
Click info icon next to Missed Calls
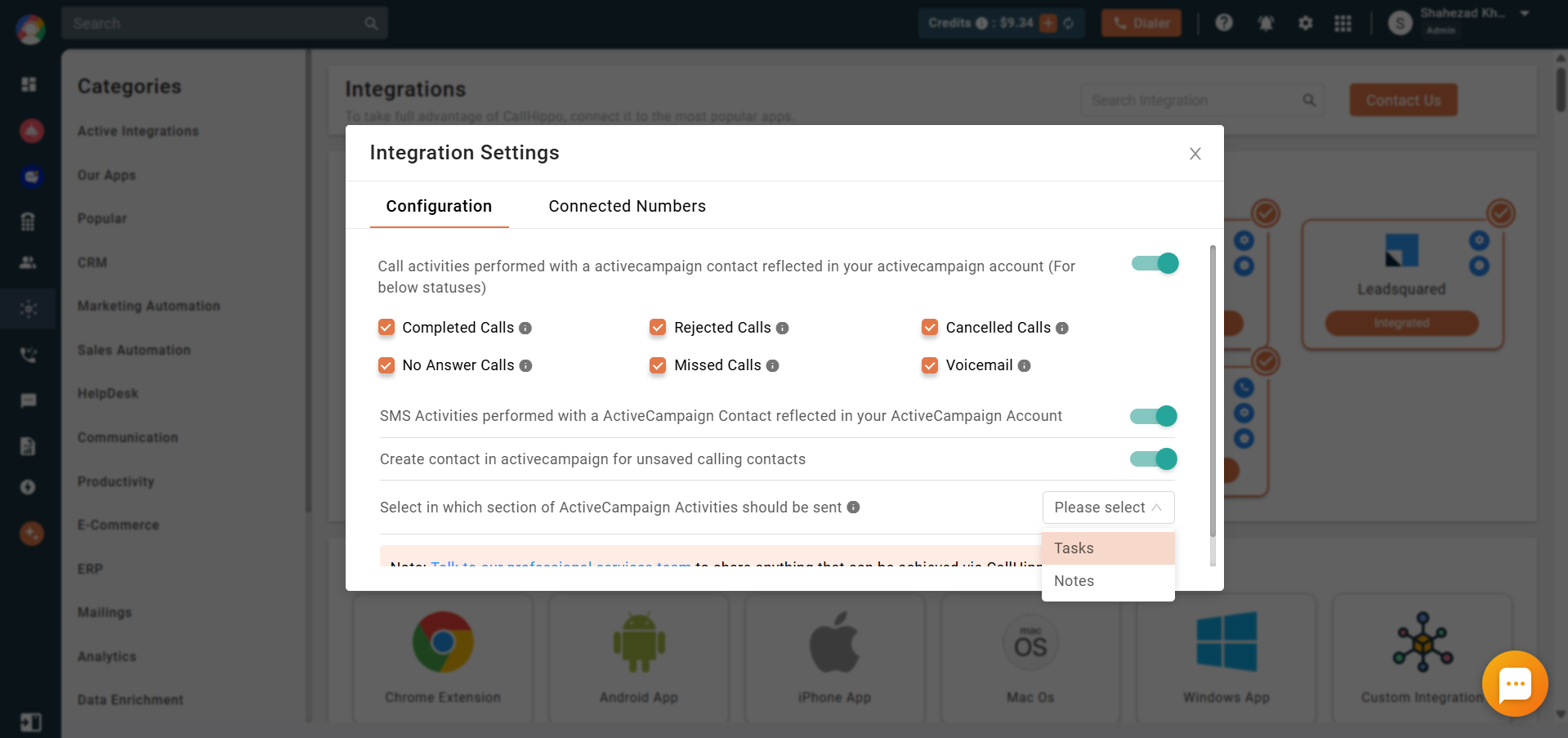(772, 365)
